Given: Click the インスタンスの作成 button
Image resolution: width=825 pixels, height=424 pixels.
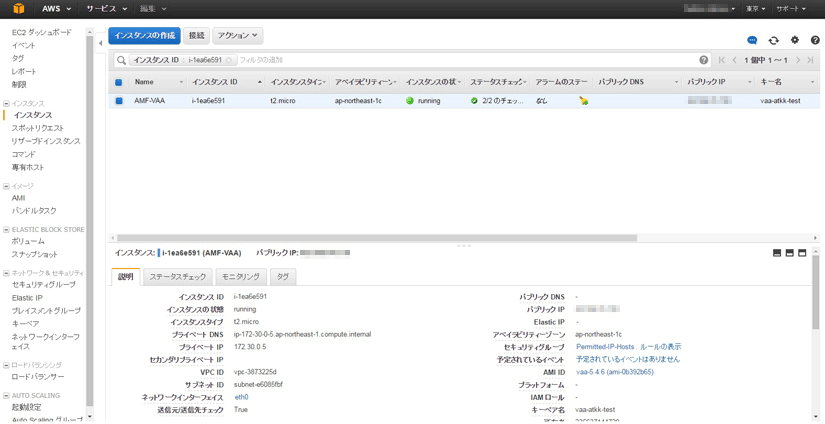Looking at the screenshot, I should (x=144, y=36).
